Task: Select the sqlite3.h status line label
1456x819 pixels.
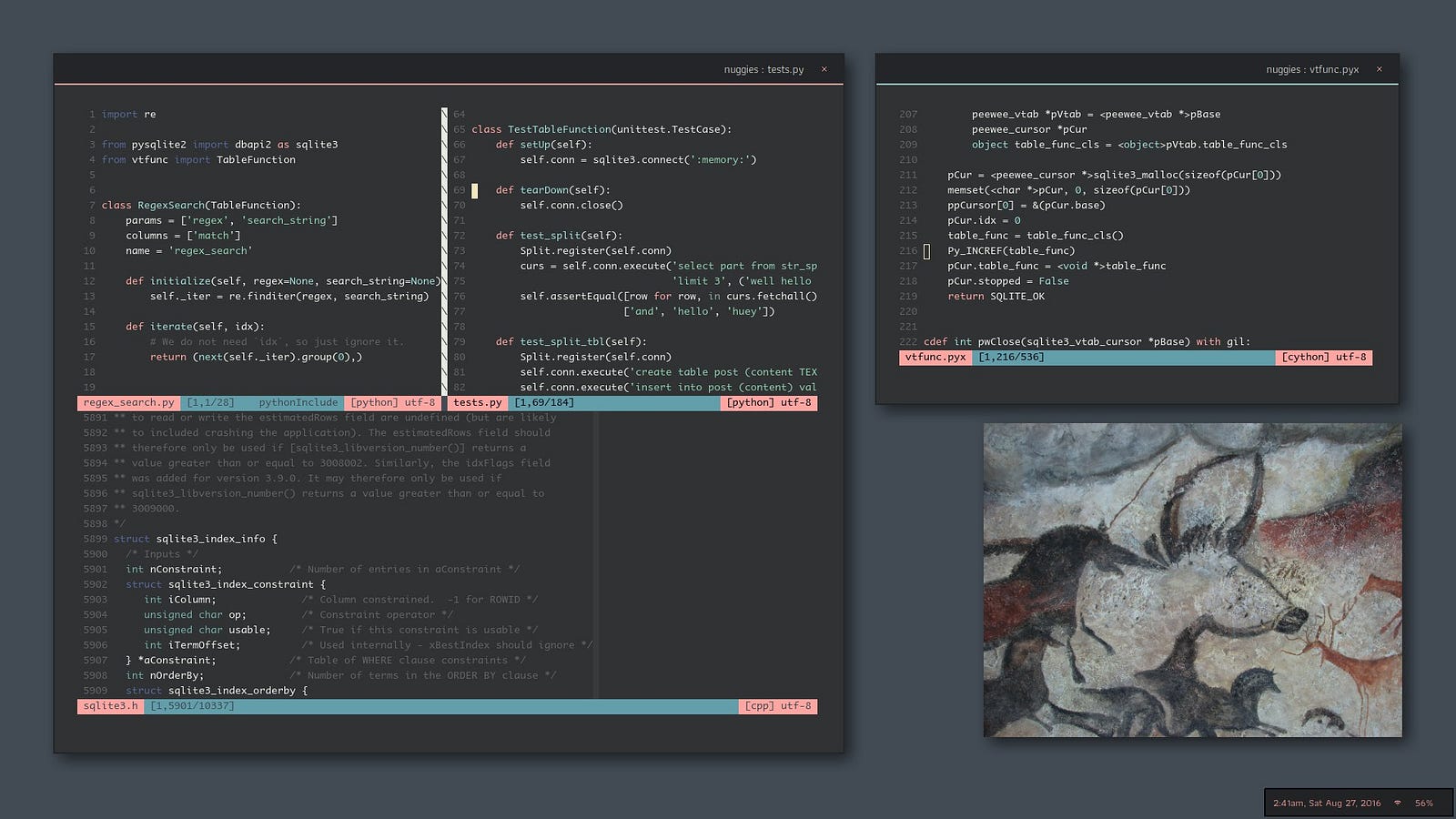Action: pyautogui.click(x=111, y=706)
